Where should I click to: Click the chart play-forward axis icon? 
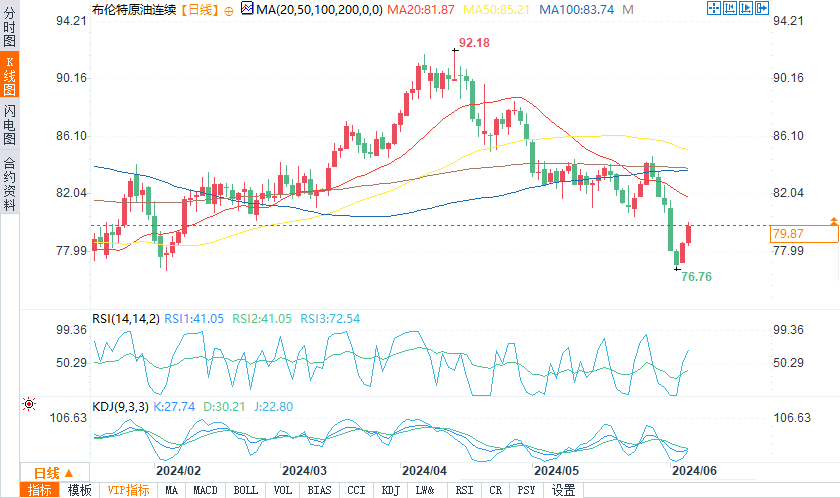coord(746,8)
